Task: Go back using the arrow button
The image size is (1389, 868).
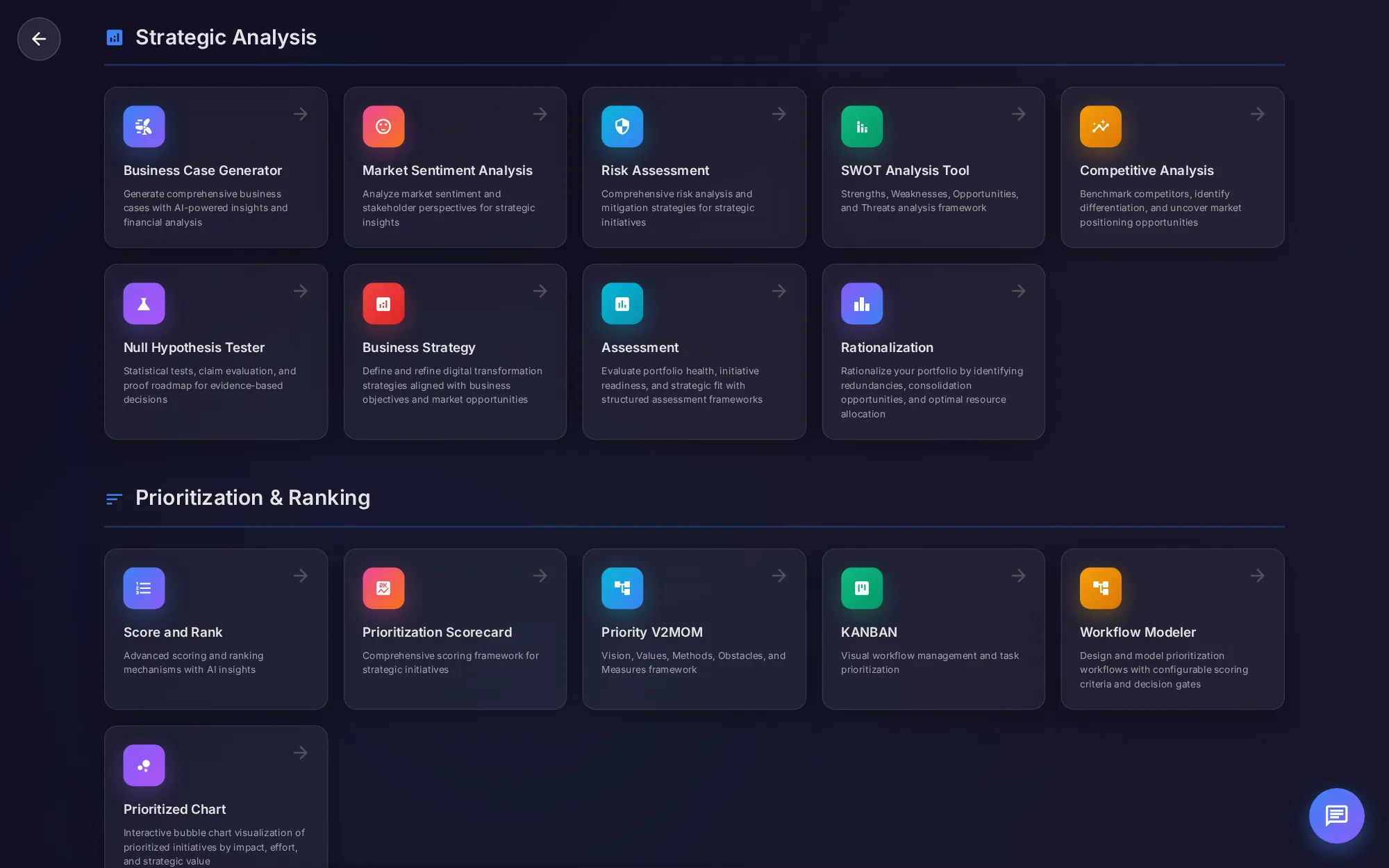Action: click(39, 39)
